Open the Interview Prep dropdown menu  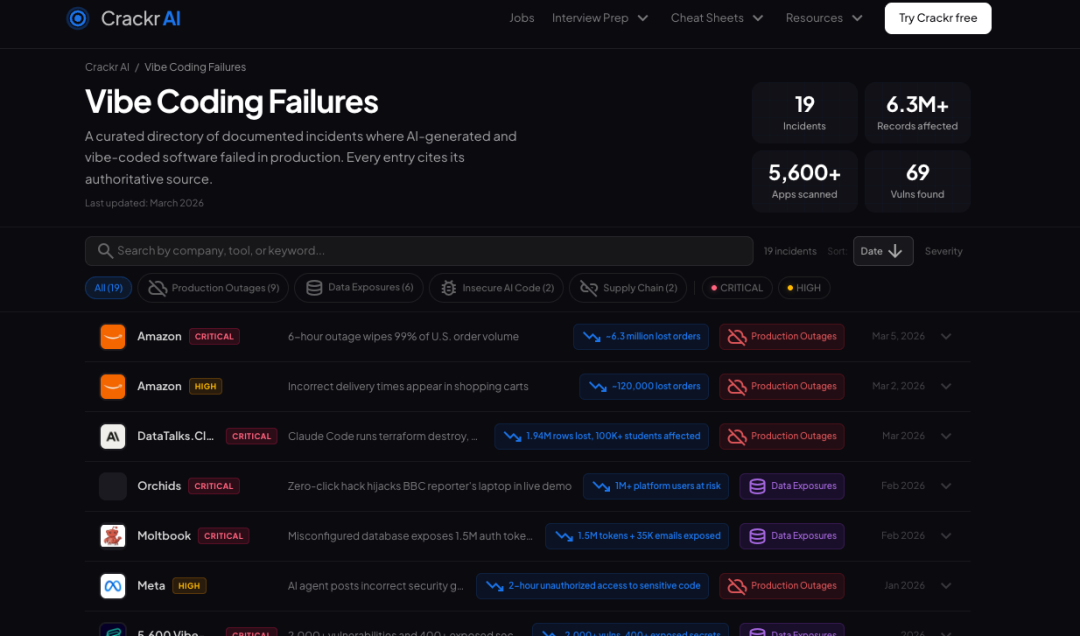click(x=600, y=18)
